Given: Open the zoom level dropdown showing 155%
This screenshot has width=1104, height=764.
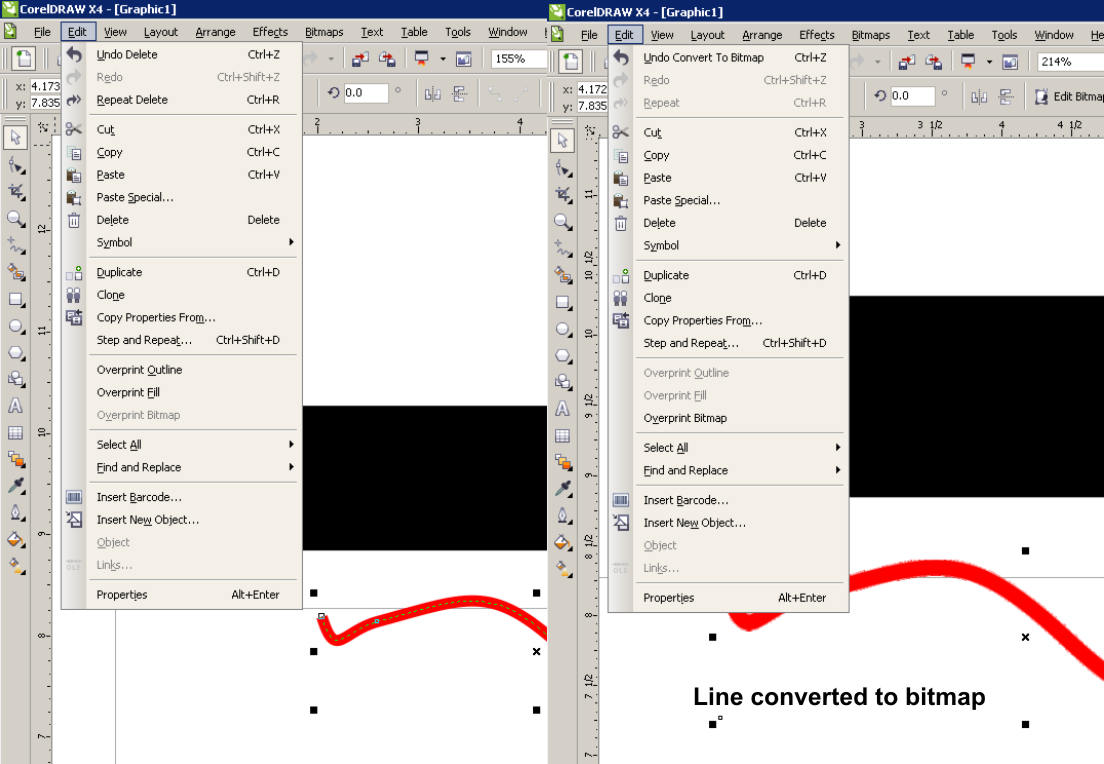Looking at the screenshot, I should coord(516,59).
